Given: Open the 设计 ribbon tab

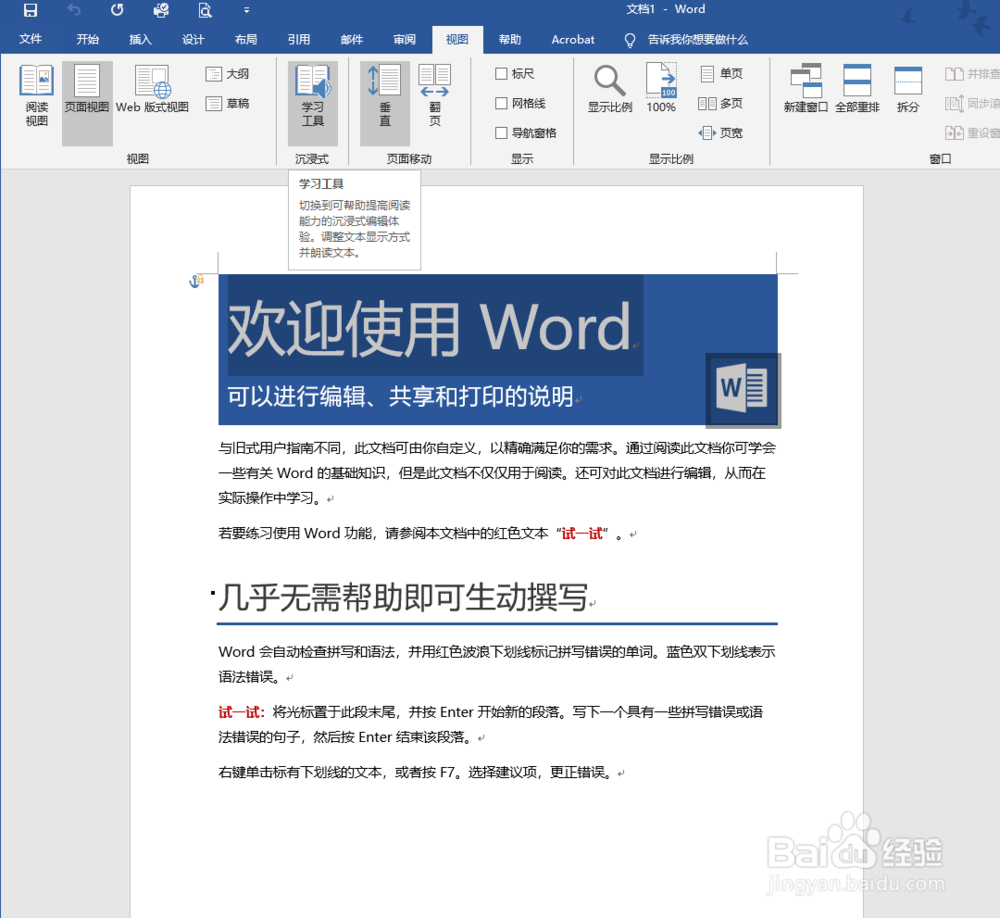Looking at the screenshot, I should coord(193,40).
